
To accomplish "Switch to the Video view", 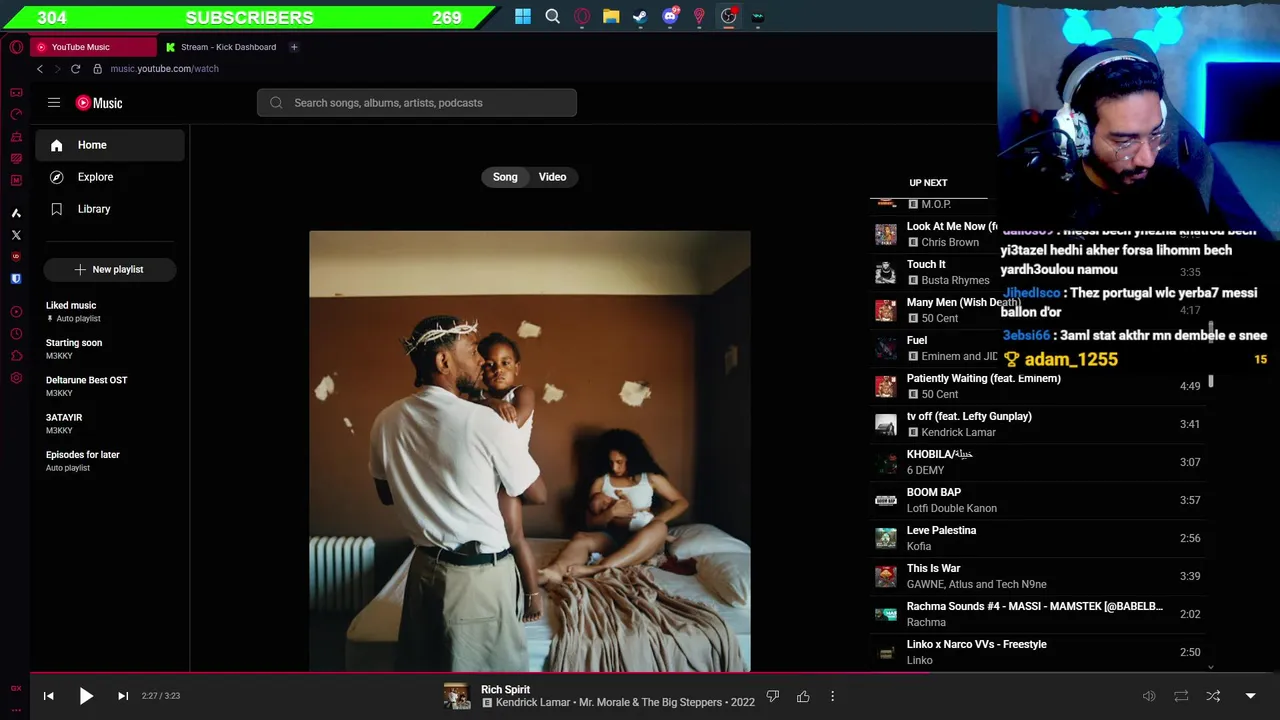I will click(x=552, y=177).
